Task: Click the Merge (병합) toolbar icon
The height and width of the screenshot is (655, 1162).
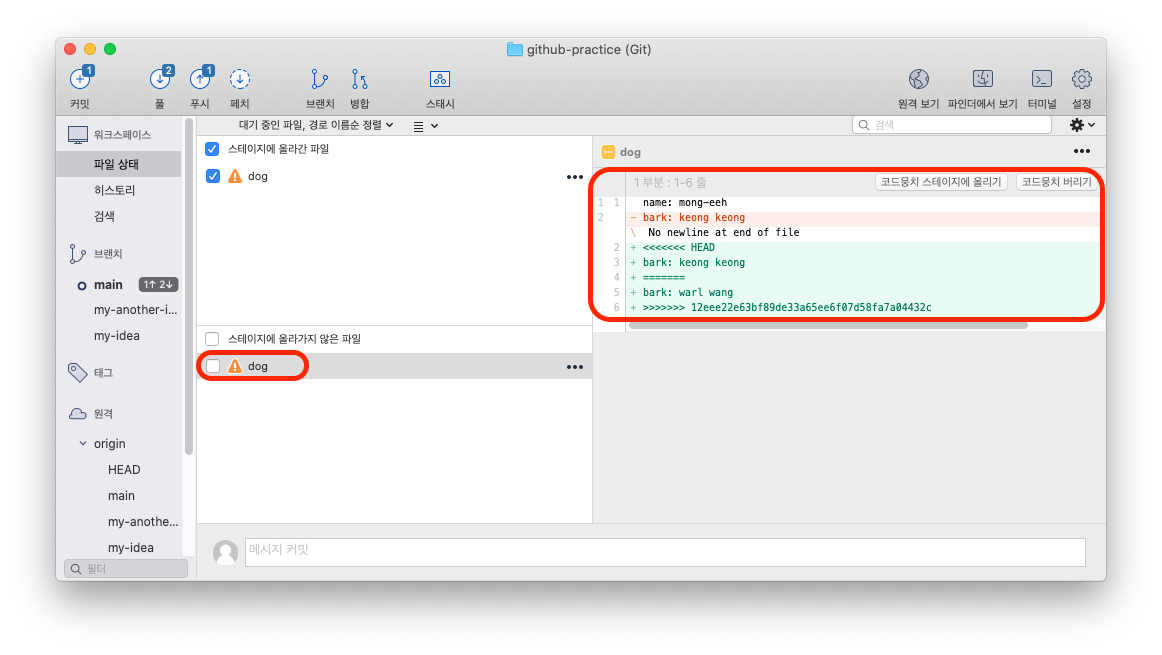Action: [x=359, y=79]
